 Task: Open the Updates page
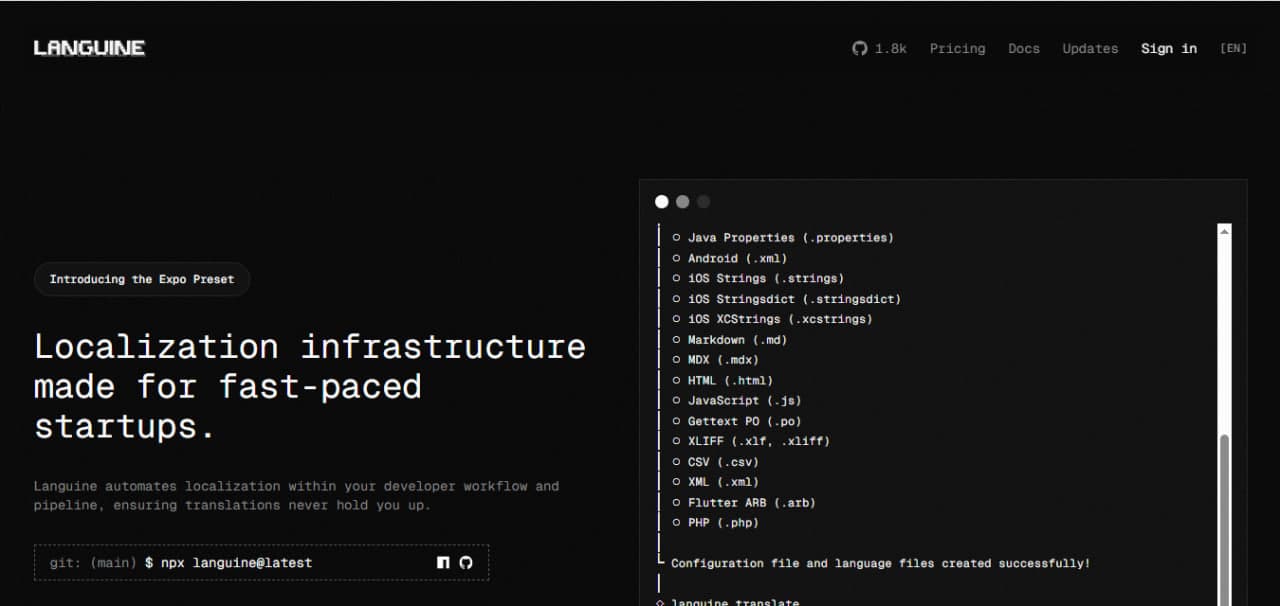point(1090,48)
